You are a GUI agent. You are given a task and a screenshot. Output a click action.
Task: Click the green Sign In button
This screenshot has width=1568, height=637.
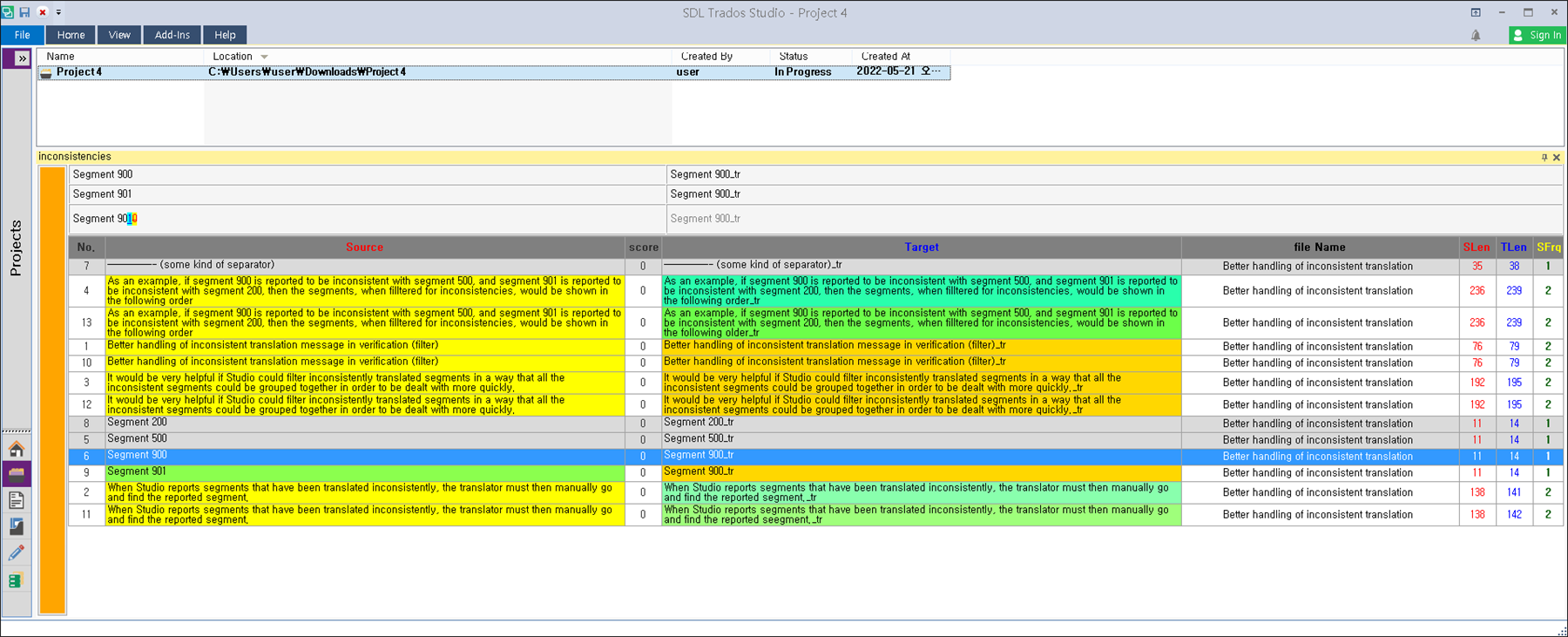click(1538, 35)
